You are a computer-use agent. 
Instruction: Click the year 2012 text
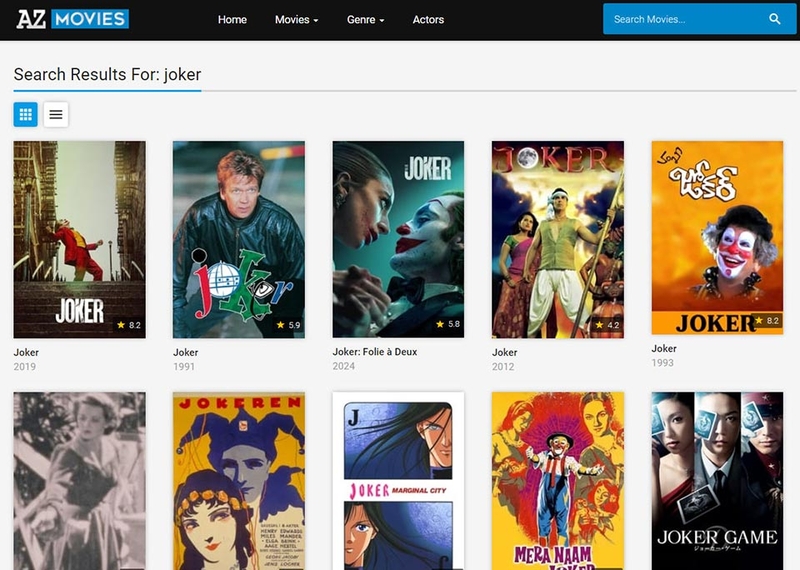pyautogui.click(x=503, y=366)
